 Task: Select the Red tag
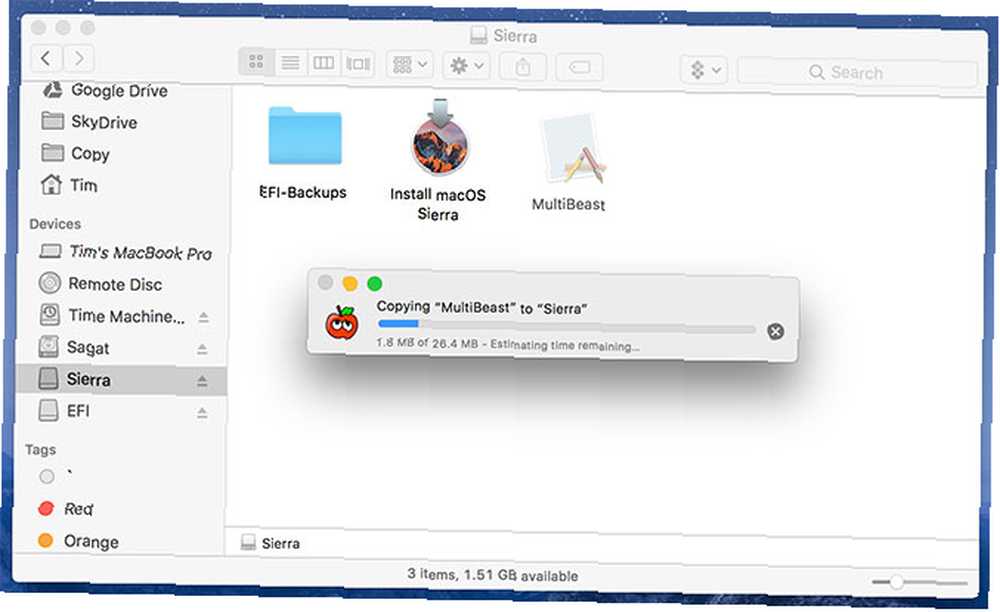(x=66, y=508)
